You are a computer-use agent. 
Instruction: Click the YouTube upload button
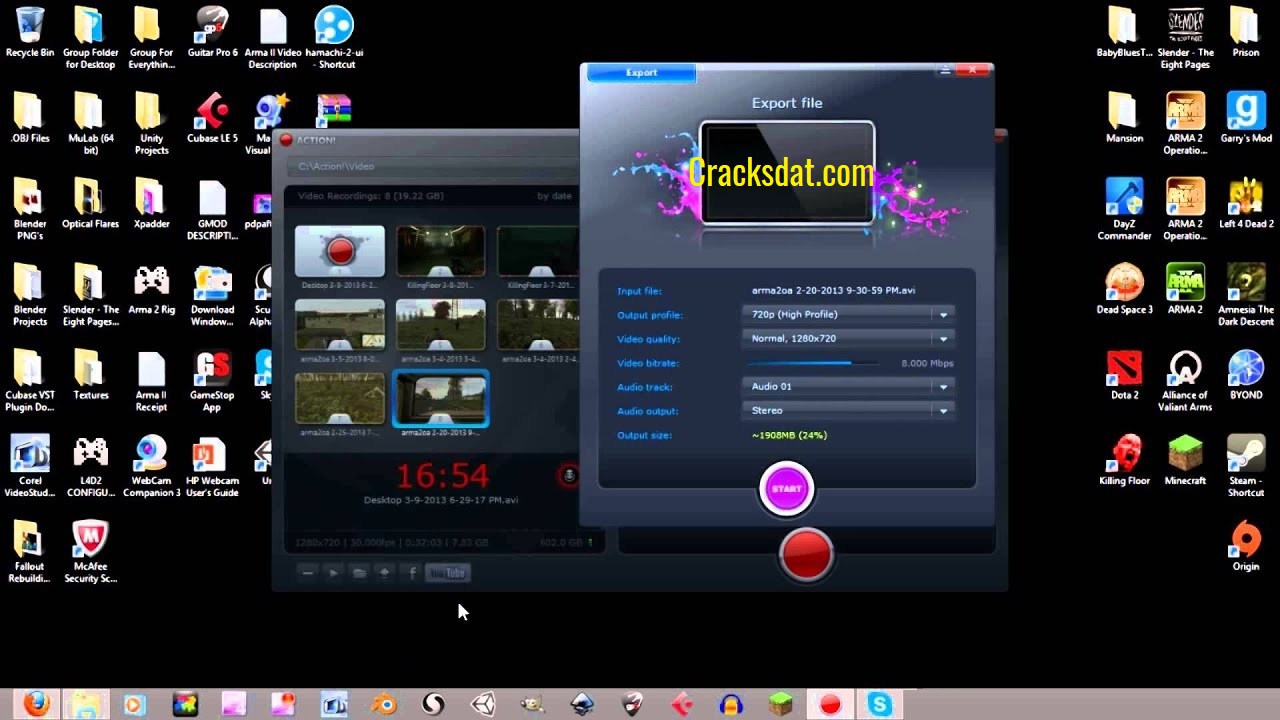pyautogui.click(x=447, y=573)
